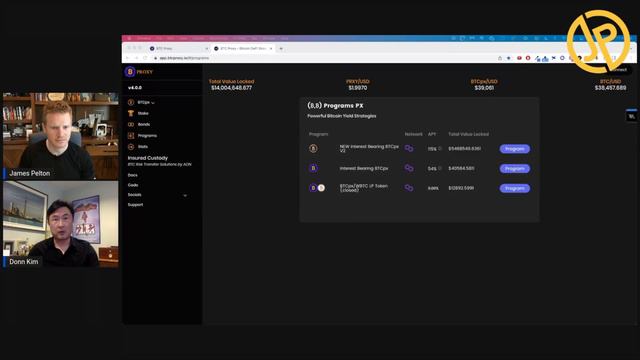
Task: Click the Total Value Locked amount $14,004,648.677
Action: point(231,88)
